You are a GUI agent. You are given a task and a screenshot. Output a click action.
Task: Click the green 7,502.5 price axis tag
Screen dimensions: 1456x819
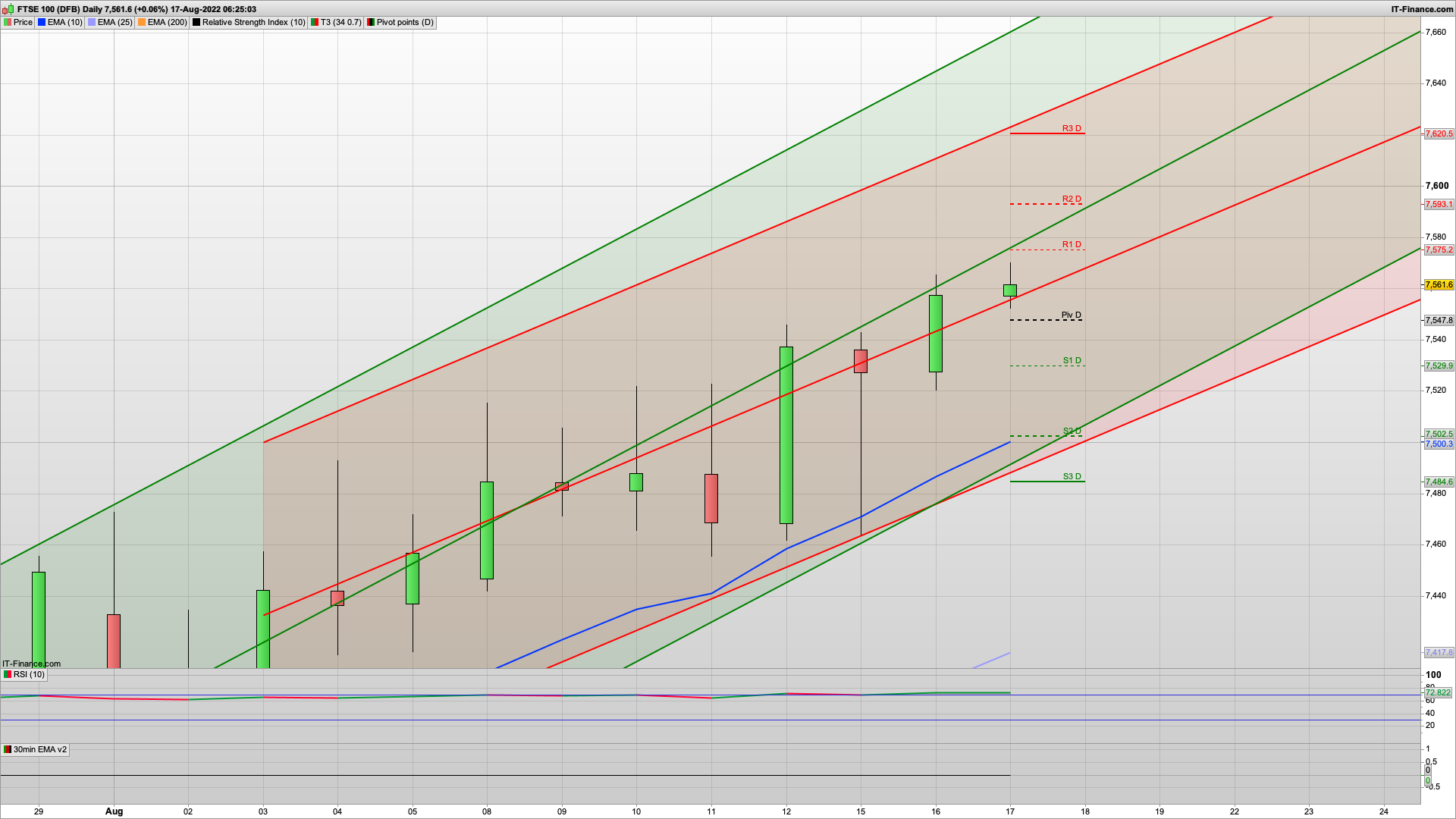[1439, 434]
